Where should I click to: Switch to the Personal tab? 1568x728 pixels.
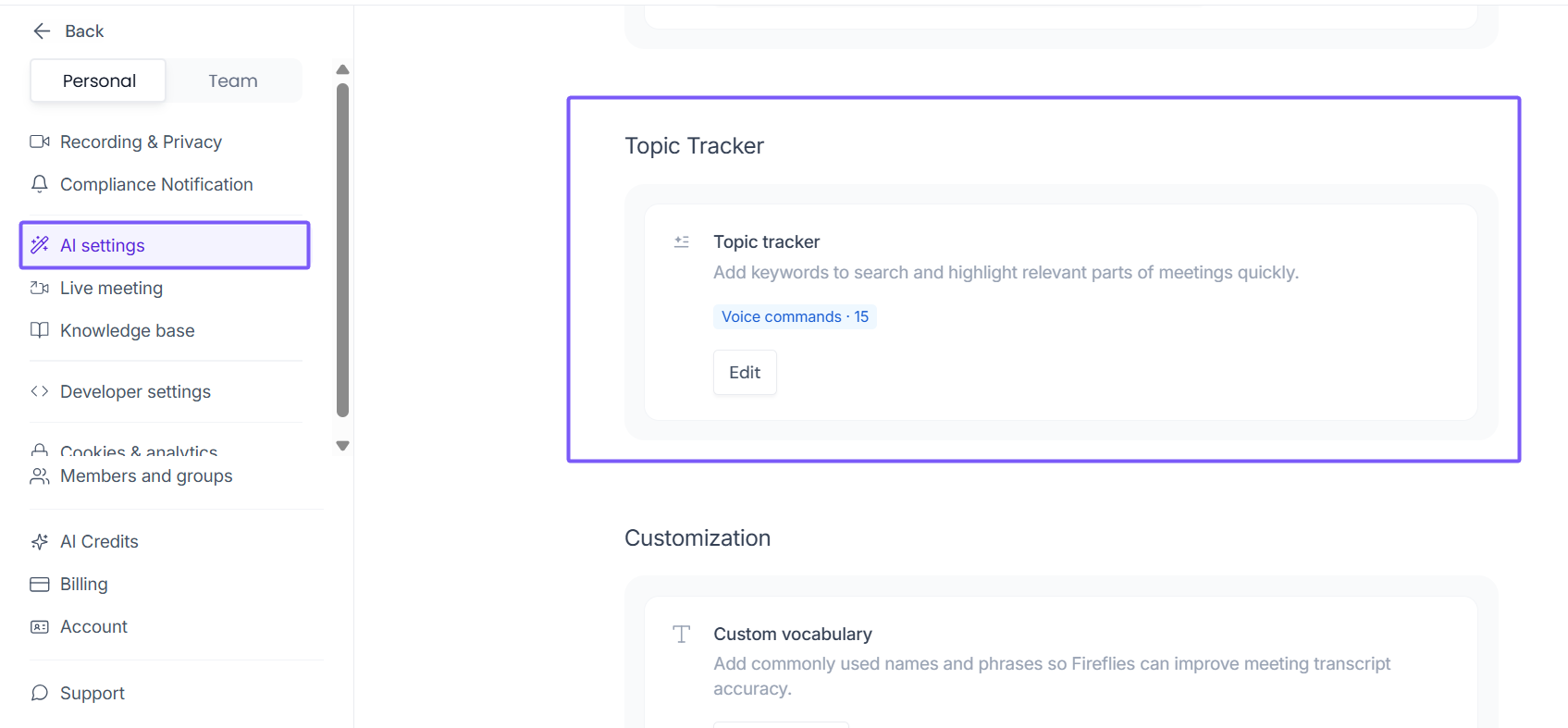coord(99,80)
